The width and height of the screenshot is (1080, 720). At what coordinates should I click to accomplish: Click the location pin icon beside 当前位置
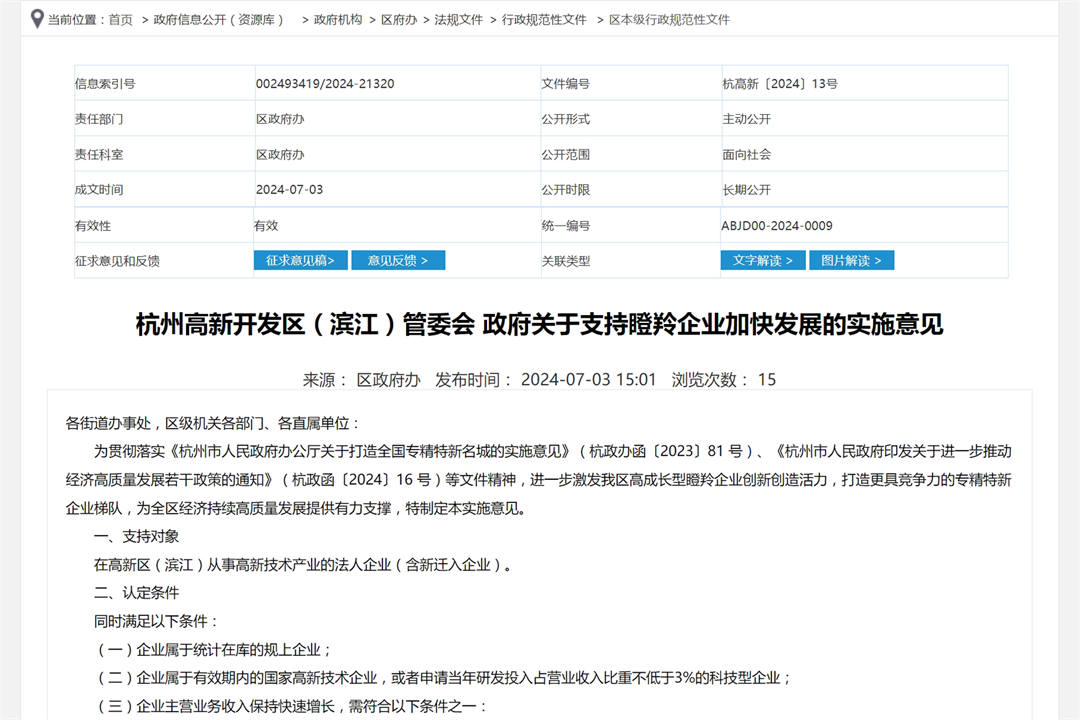[x=37, y=19]
